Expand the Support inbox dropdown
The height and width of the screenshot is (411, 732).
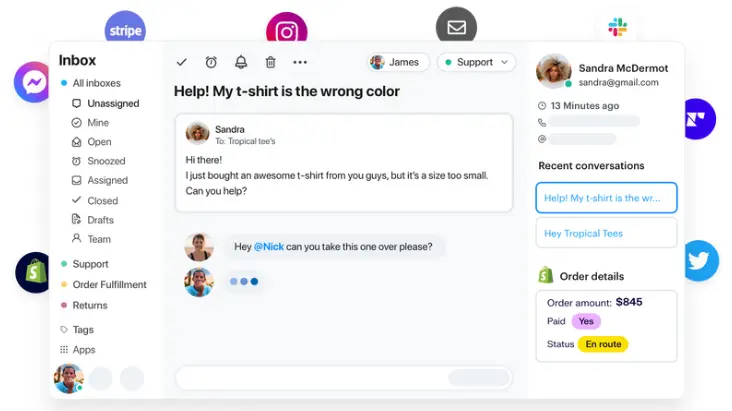click(x=476, y=62)
